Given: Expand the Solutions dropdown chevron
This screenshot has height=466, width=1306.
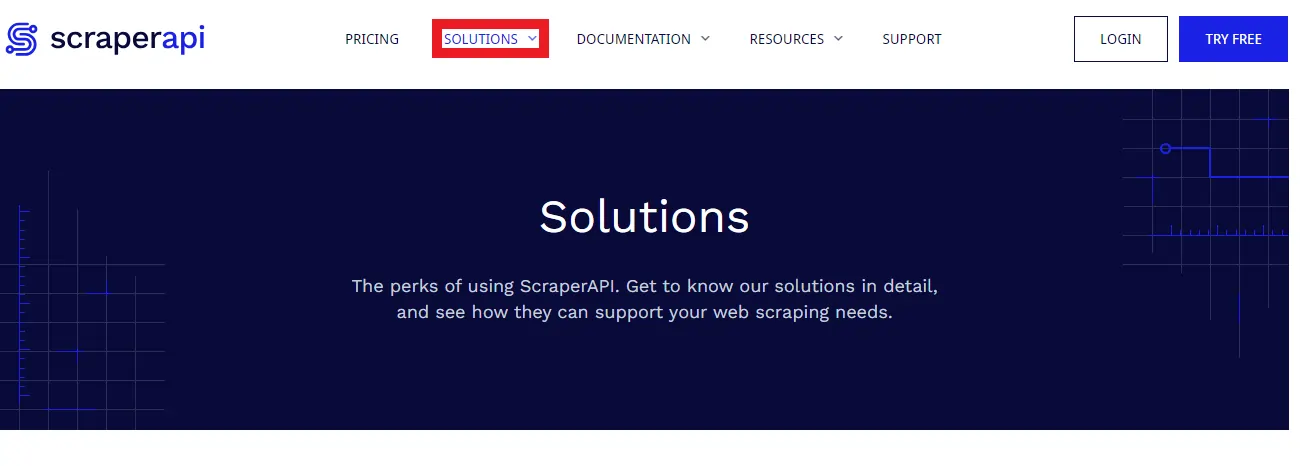Looking at the screenshot, I should point(532,39).
